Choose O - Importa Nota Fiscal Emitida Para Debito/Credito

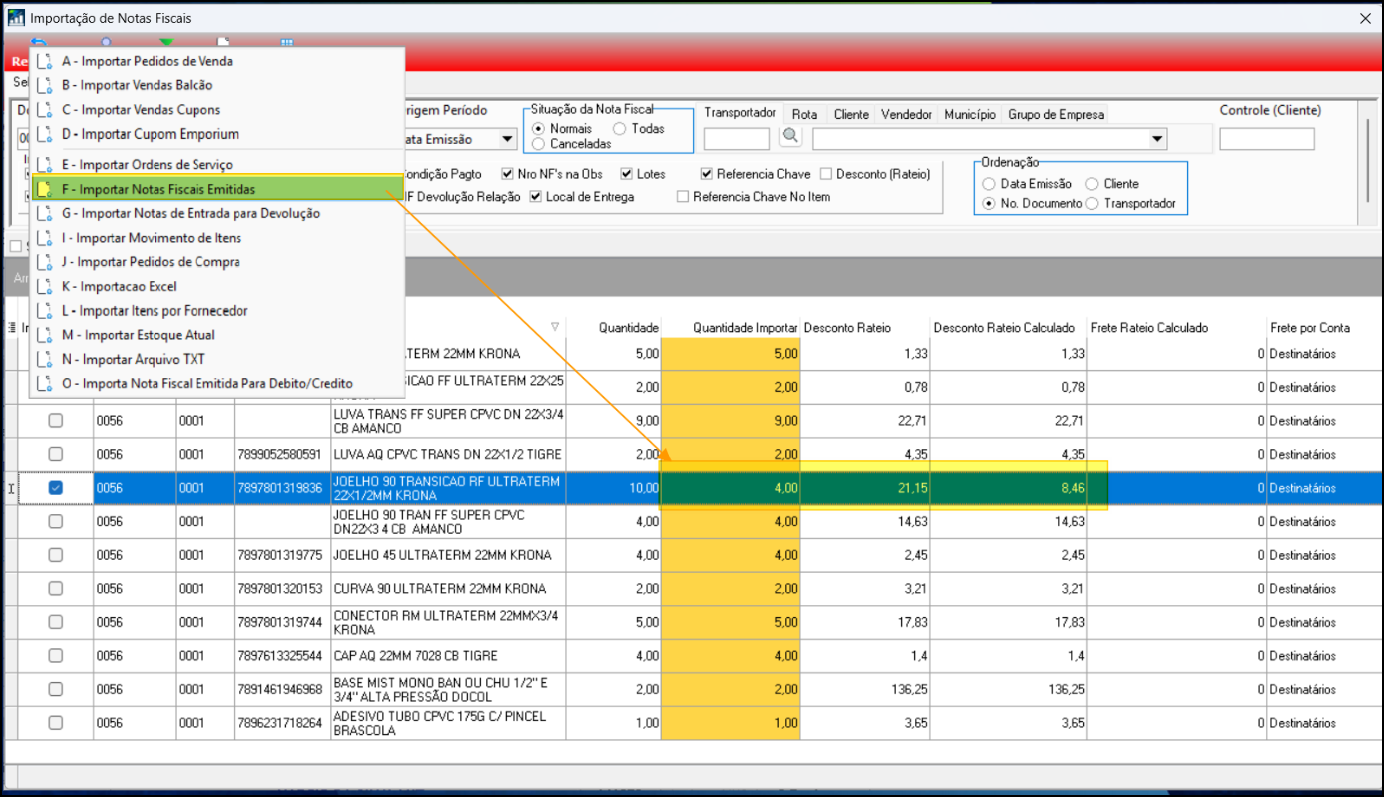pyautogui.click(x=218, y=383)
